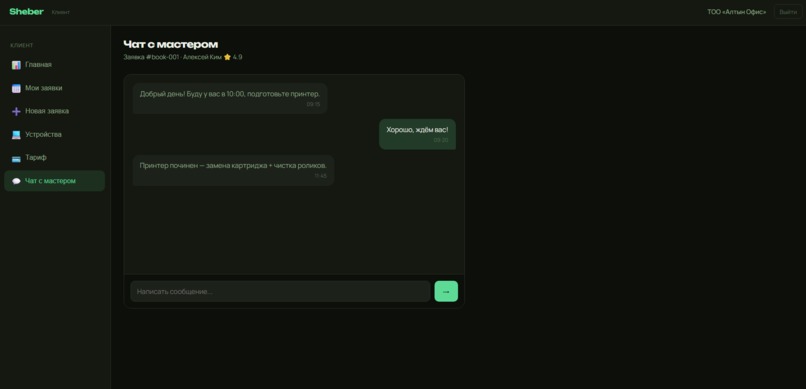The height and width of the screenshot is (389, 806).
Task: Click the Главная chart icon in sidebar
Action: point(16,65)
